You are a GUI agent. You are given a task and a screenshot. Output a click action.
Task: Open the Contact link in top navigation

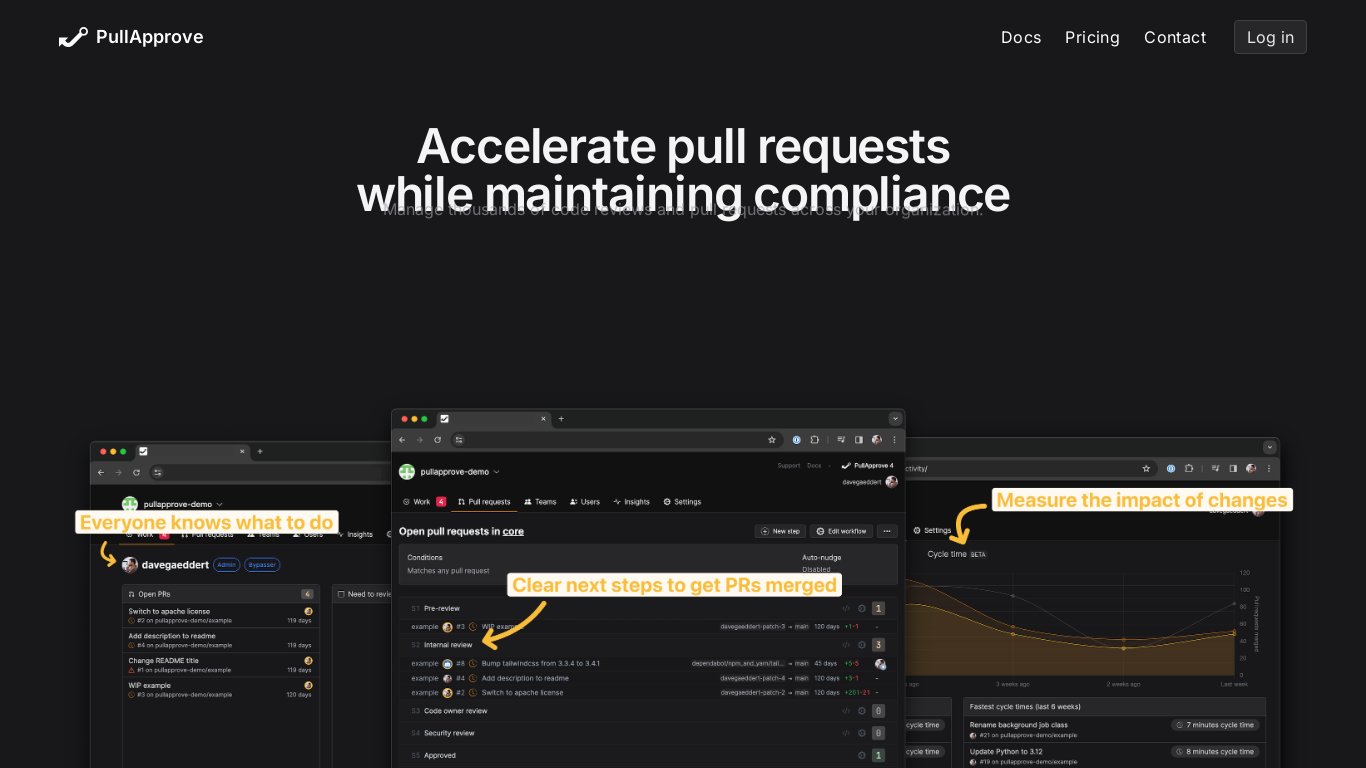pyautogui.click(x=1175, y=37)
